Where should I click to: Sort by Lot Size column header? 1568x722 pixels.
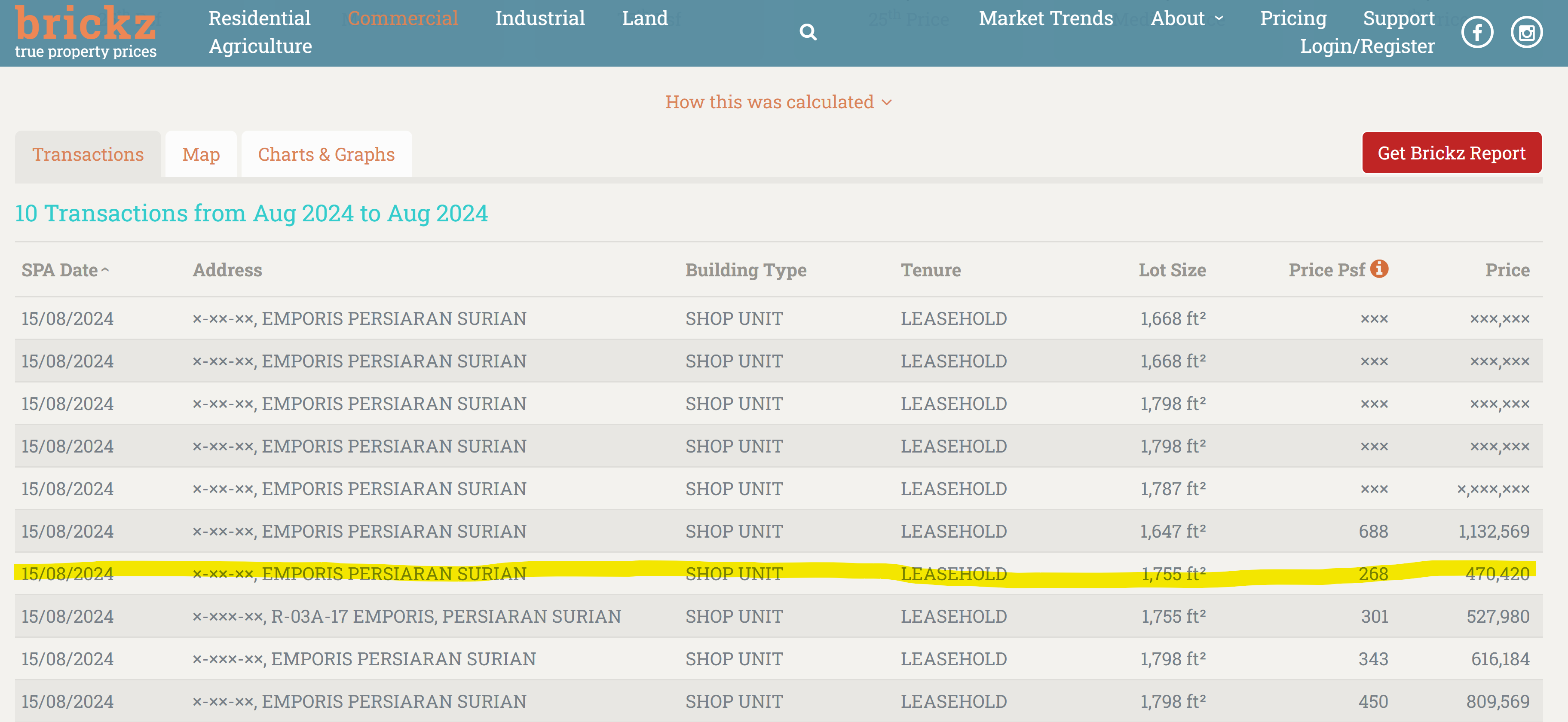1172,270
